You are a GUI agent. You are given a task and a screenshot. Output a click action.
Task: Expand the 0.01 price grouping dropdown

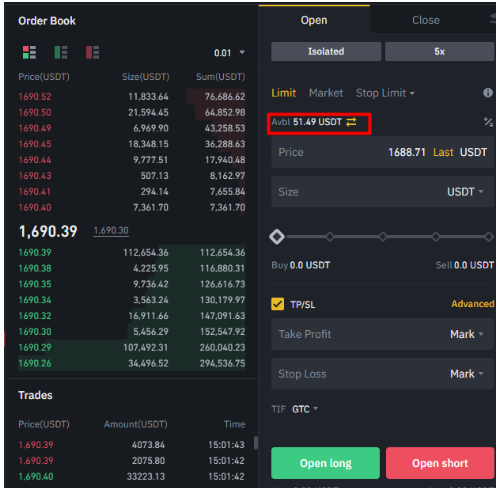[229, 53]
